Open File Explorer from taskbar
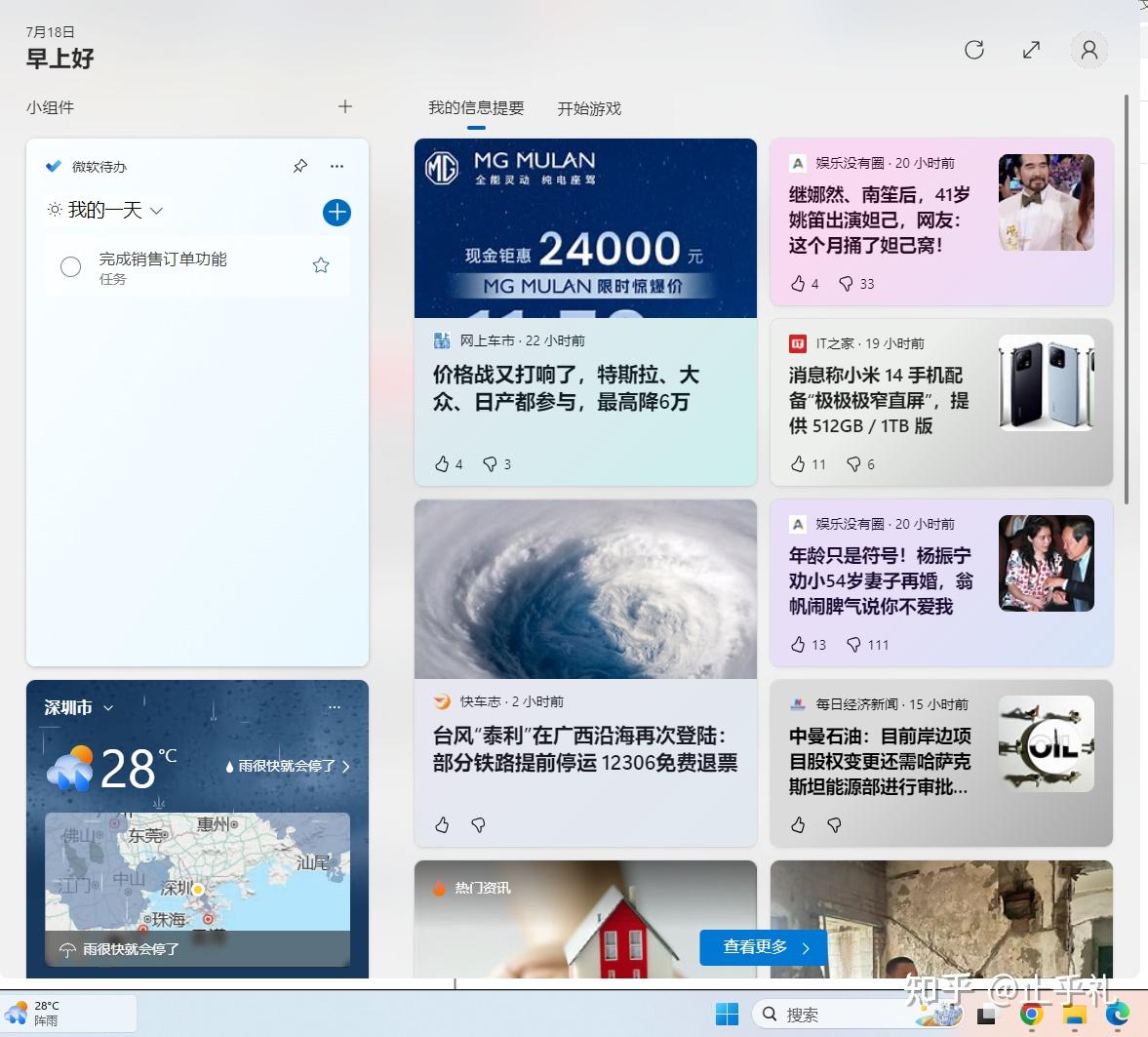 [x=1074, y=1015]
